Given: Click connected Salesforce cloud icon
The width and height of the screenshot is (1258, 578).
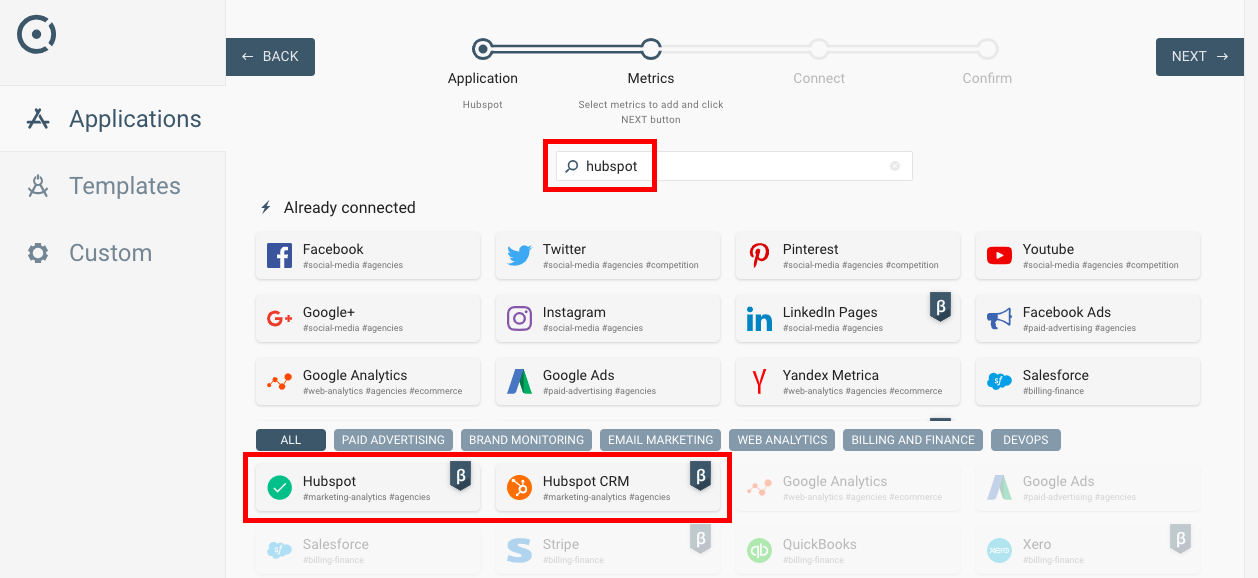Looking at the screenshot, I should 999,382.
